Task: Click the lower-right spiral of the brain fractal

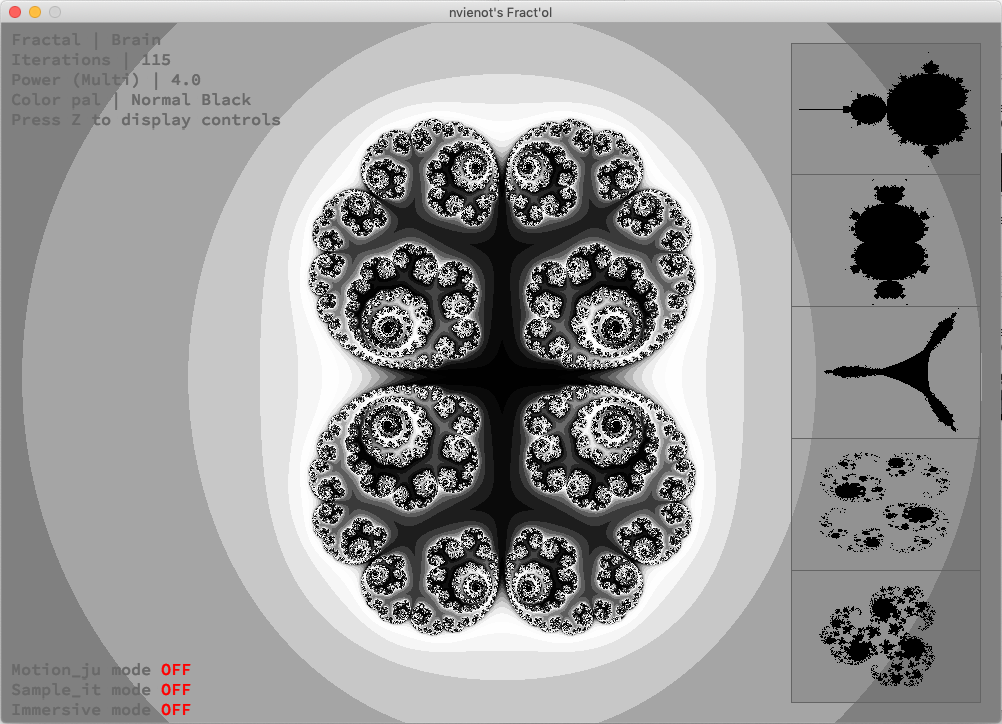Action: (615, 425)
